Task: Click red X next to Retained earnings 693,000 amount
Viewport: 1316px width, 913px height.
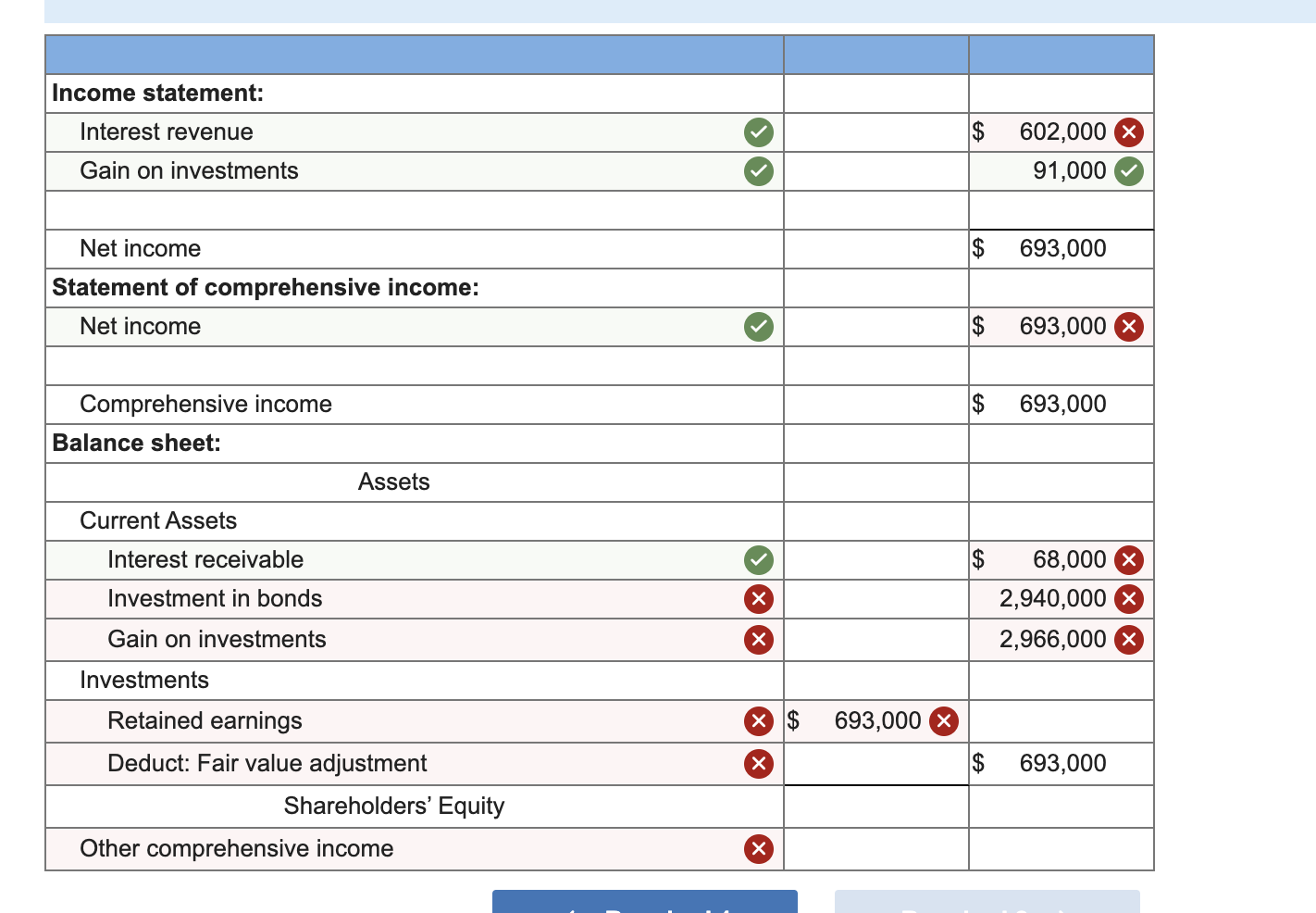Action: click(x=944, y=721)
